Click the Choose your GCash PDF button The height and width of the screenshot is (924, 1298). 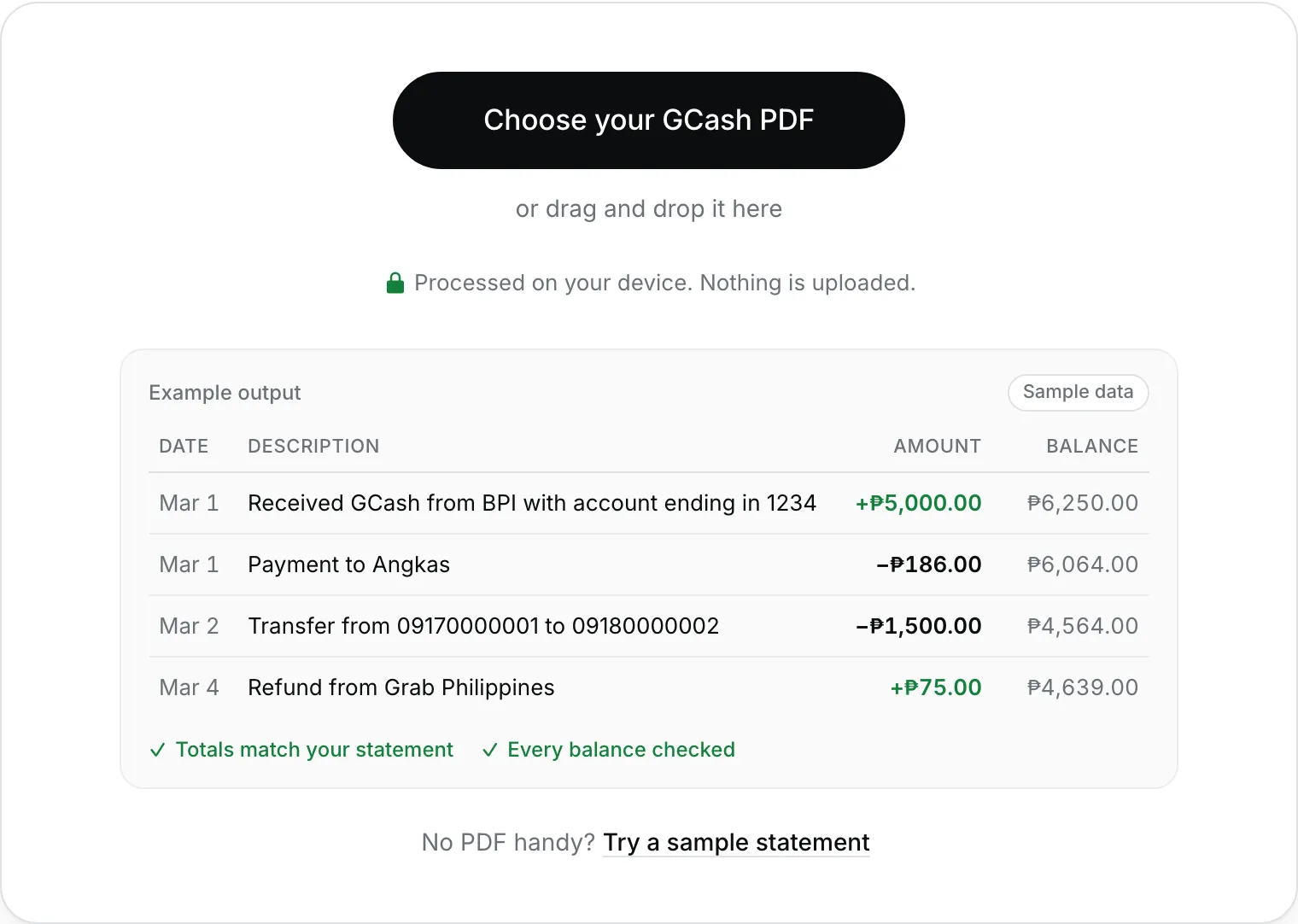click(649, 120)
